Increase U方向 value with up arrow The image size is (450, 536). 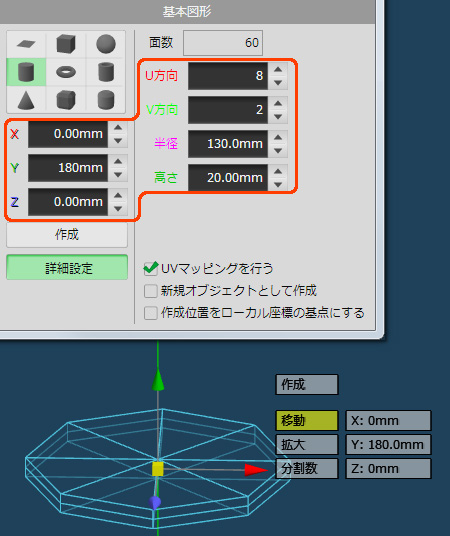coord(278,69)
